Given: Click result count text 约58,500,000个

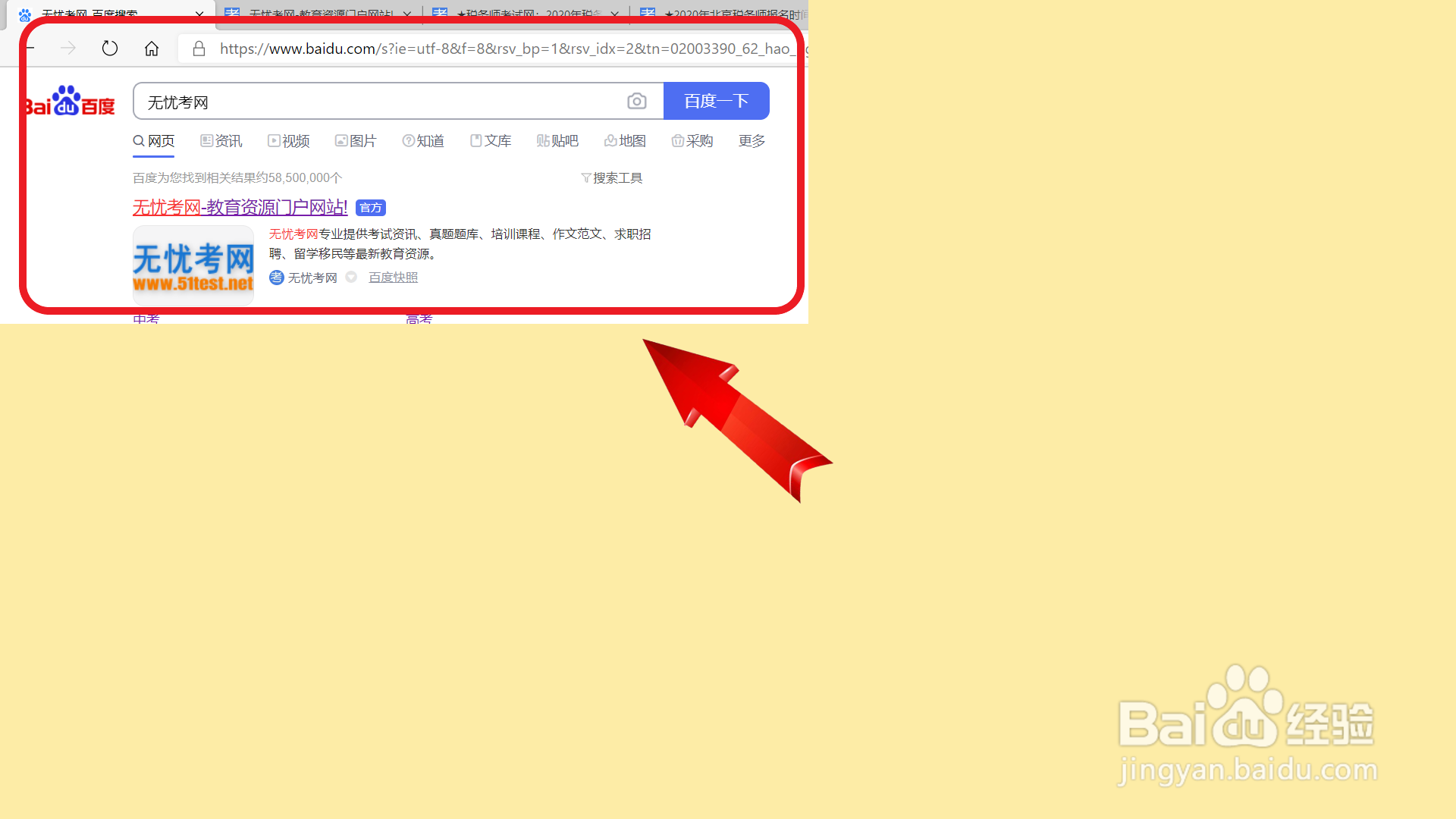Looking at the screenshot, I should point(300,178).
